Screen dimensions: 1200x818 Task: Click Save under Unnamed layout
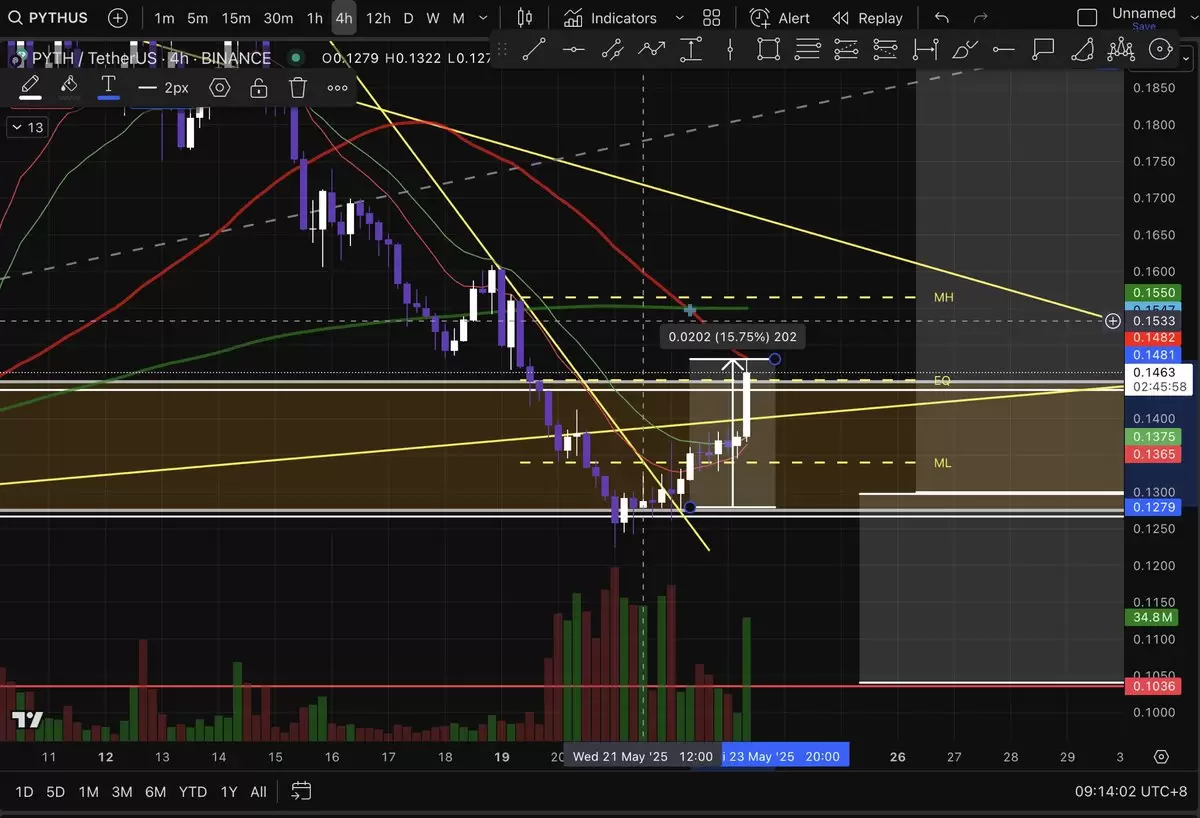(1143, 27)
